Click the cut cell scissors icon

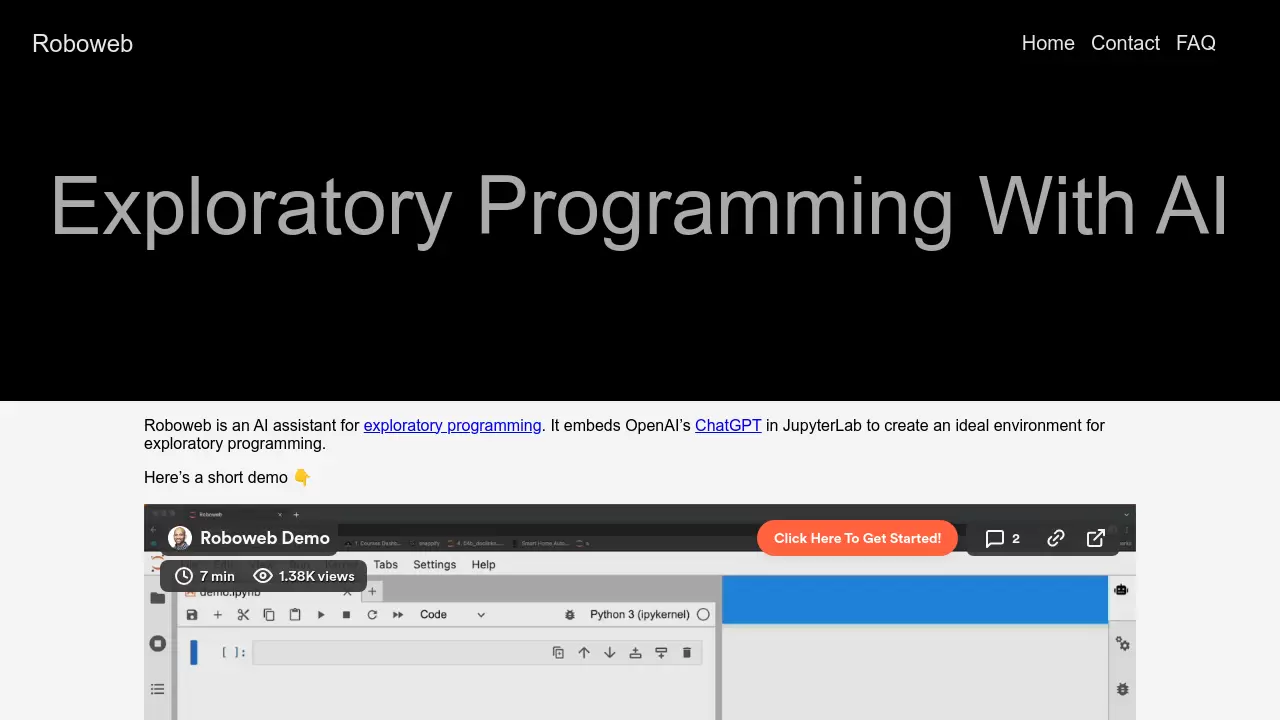pos(243,614)
